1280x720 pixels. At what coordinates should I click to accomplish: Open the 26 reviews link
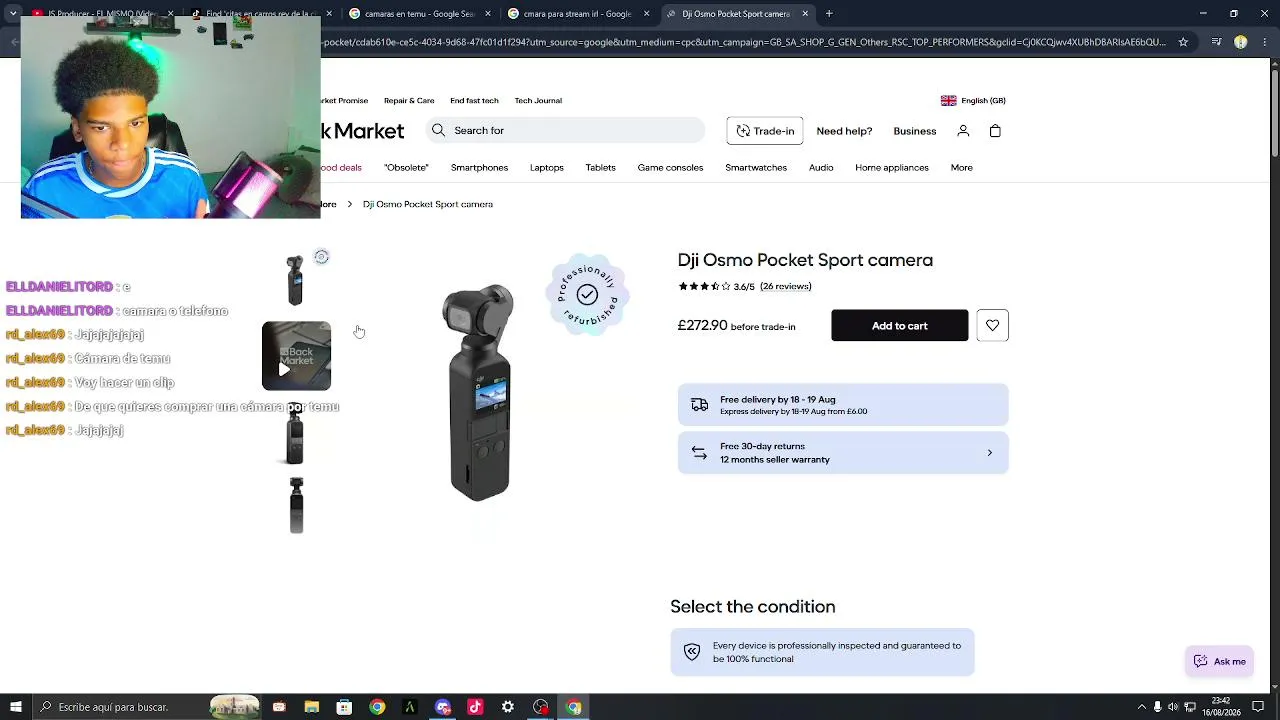point(786,287)
